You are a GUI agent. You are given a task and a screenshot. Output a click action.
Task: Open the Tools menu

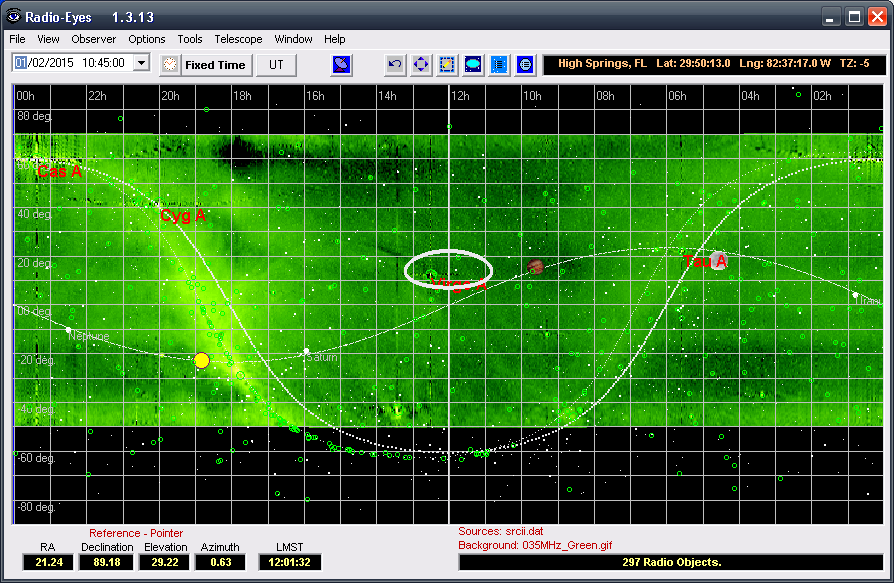tap(190, 39)
